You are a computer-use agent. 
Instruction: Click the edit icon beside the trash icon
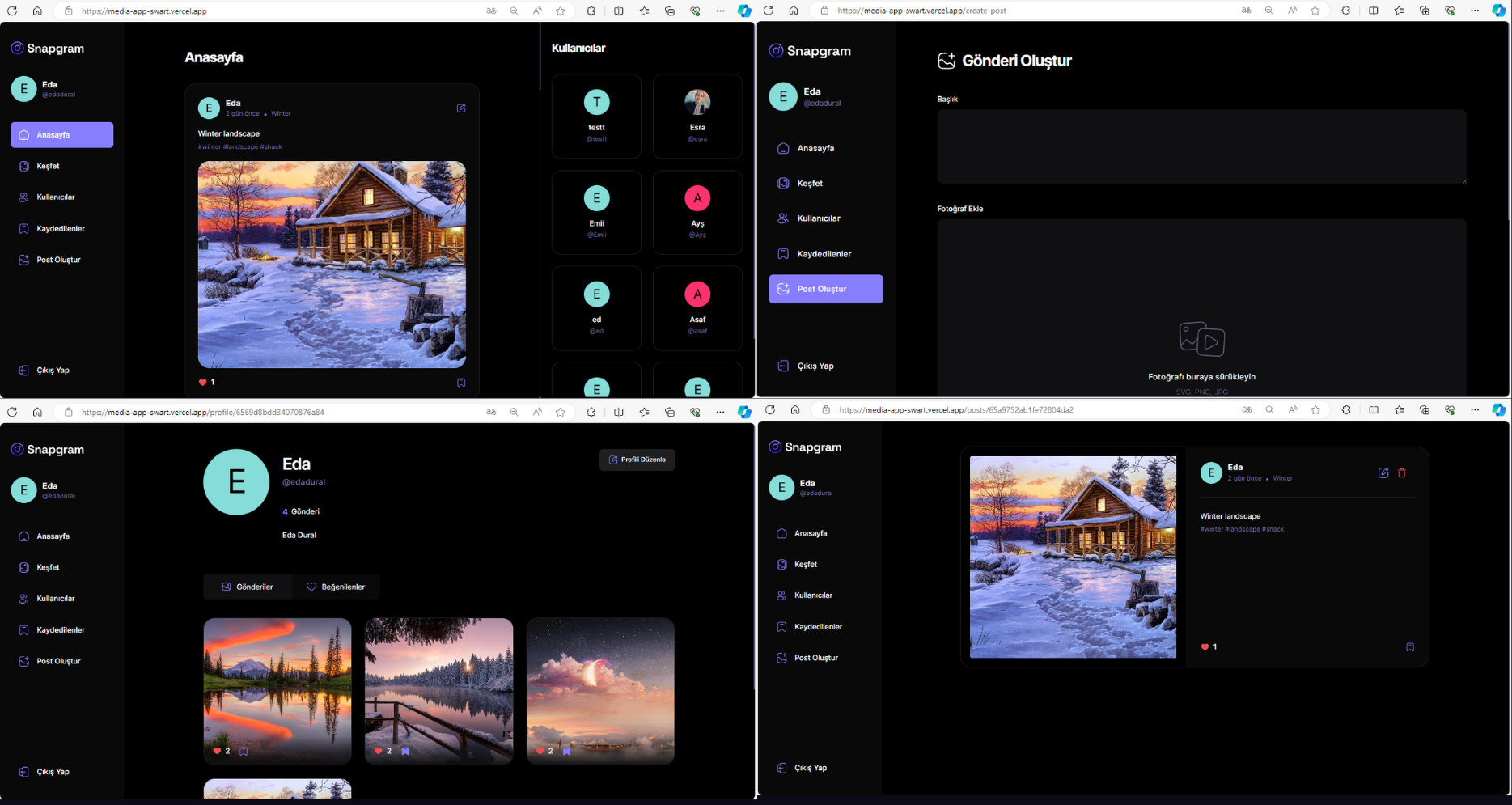[x=1383, y=473]
